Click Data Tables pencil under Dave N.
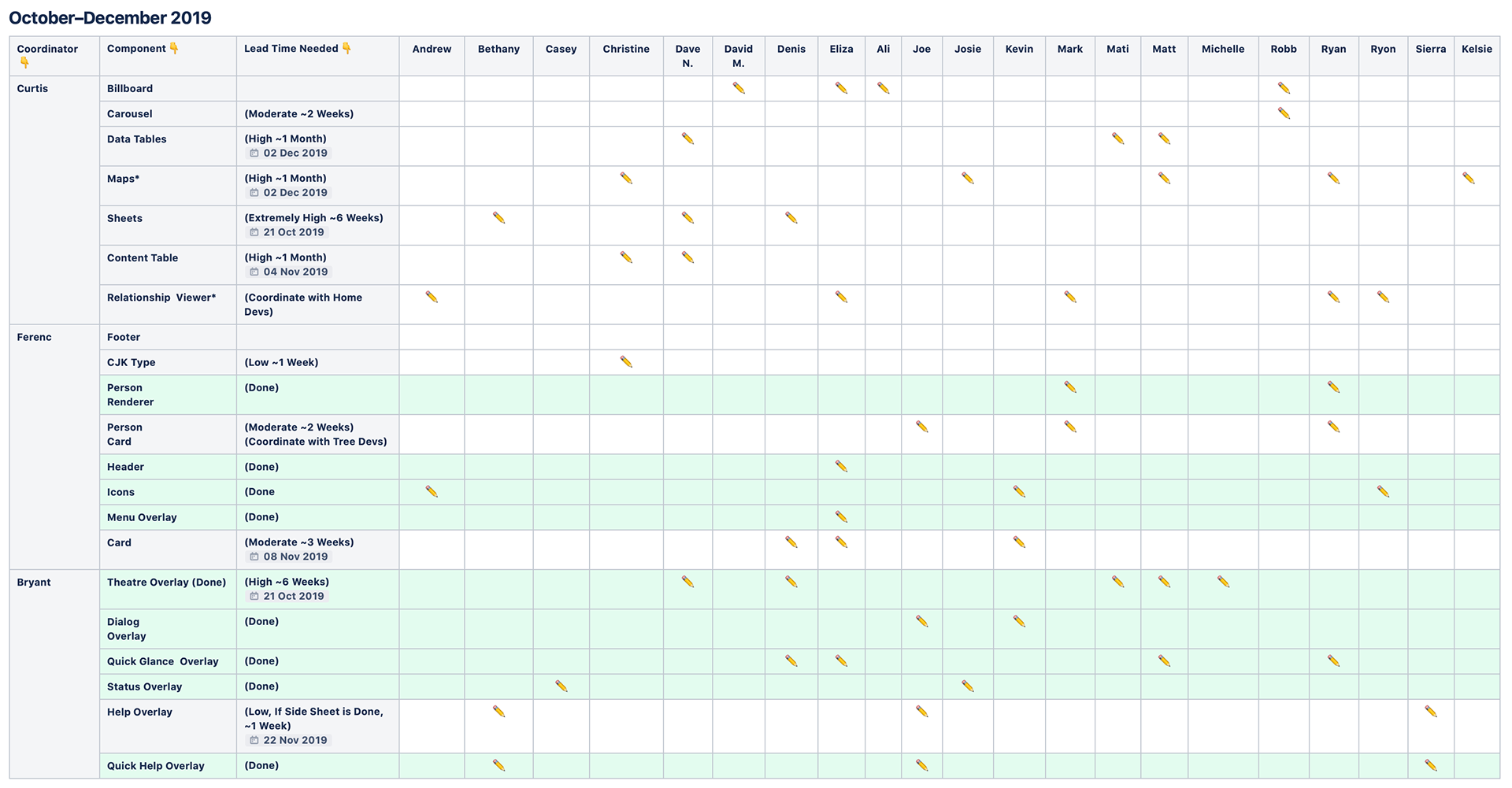Viewport: 1512px width, 788px height. pos(687,139)
